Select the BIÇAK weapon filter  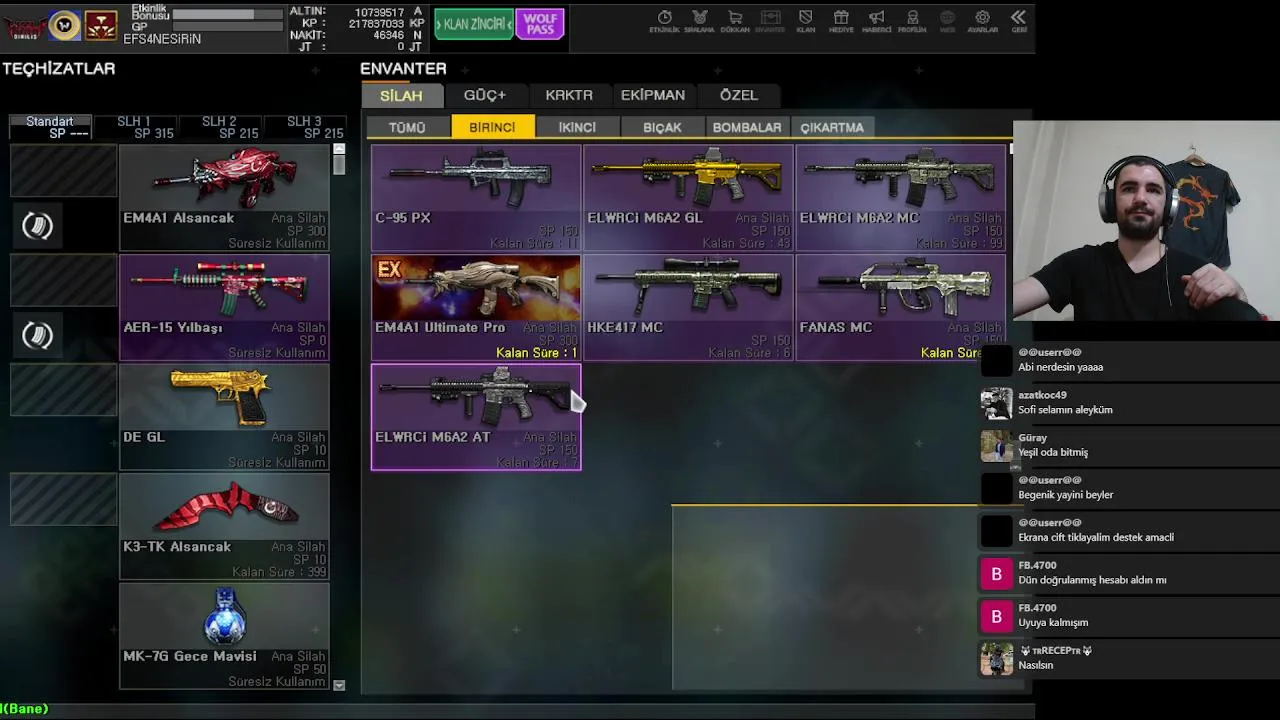[662, 127]
